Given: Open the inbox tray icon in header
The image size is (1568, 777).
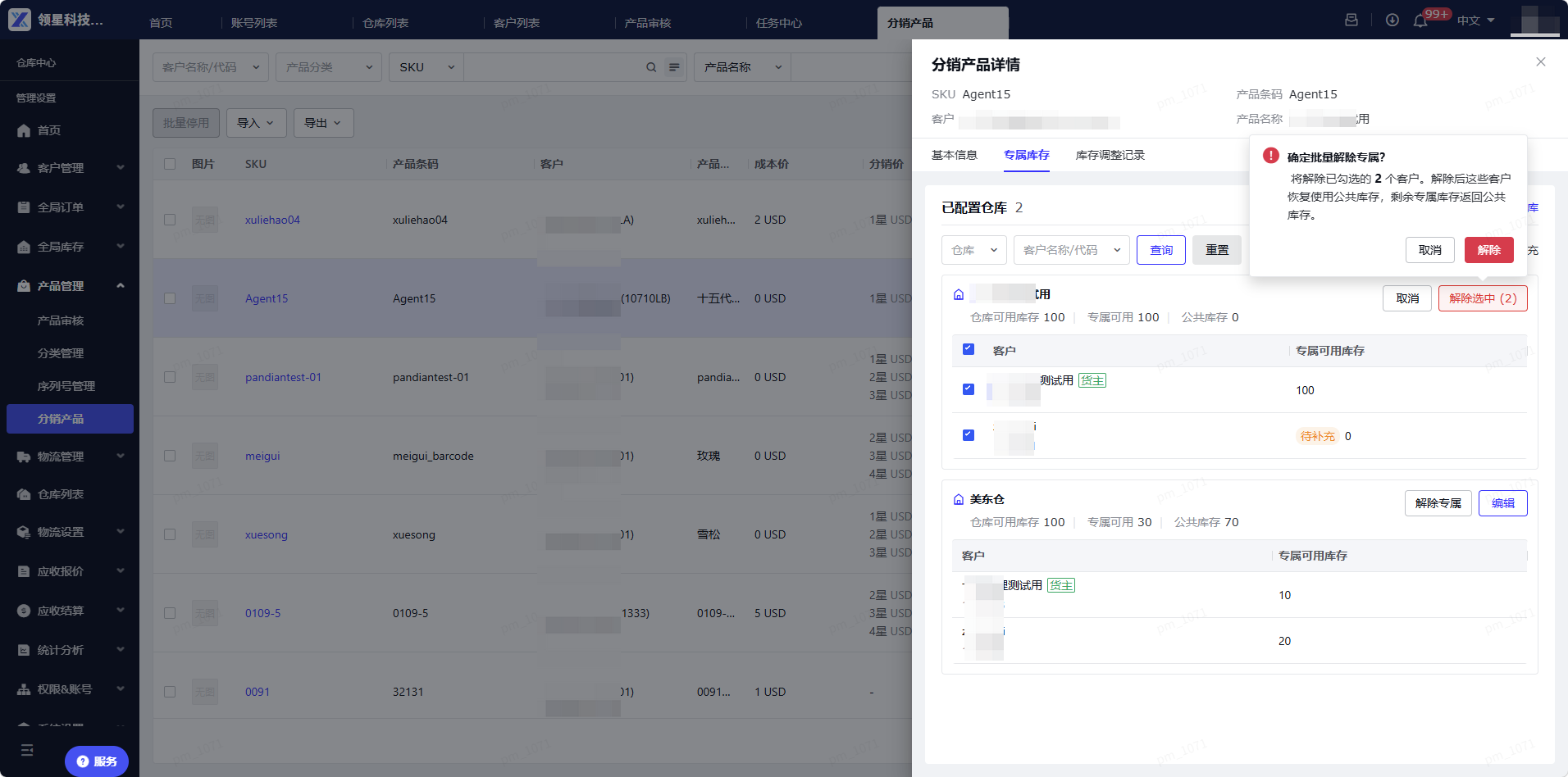Looking at the screenshot, I should (x=1351, y=20).
